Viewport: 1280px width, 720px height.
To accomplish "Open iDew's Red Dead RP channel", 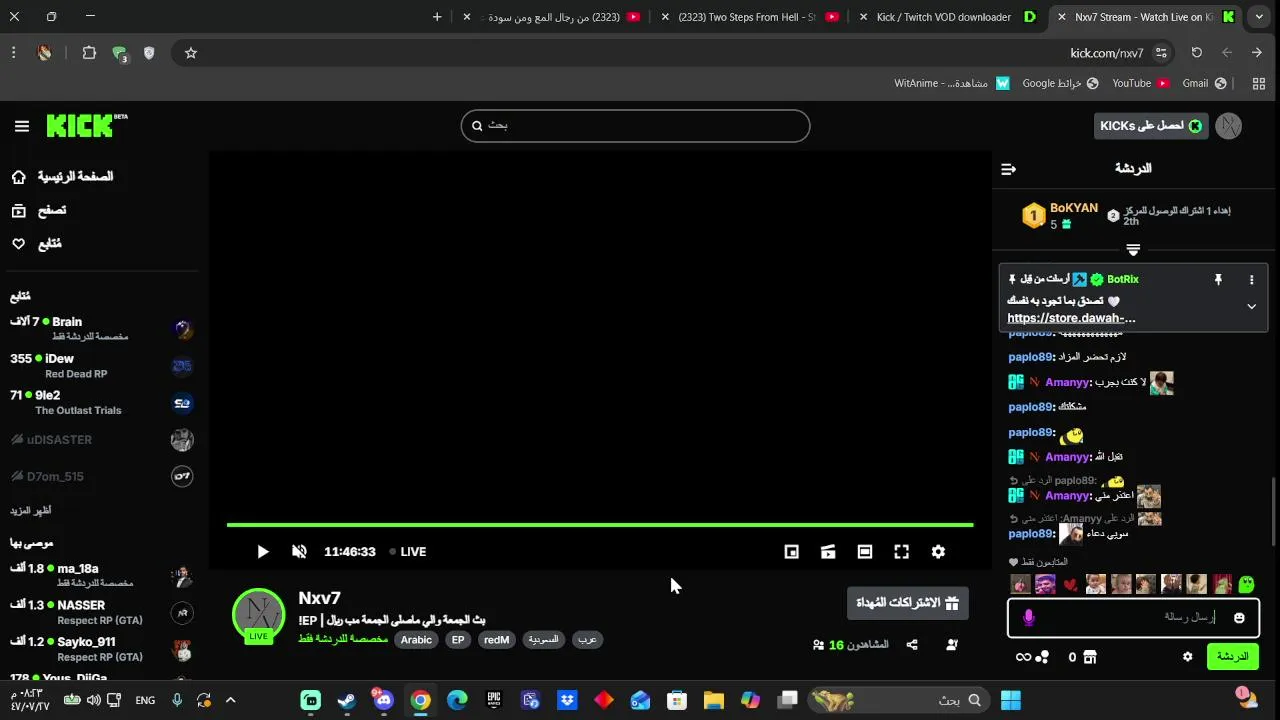I will pyautogui.click(x=100, y=366).
